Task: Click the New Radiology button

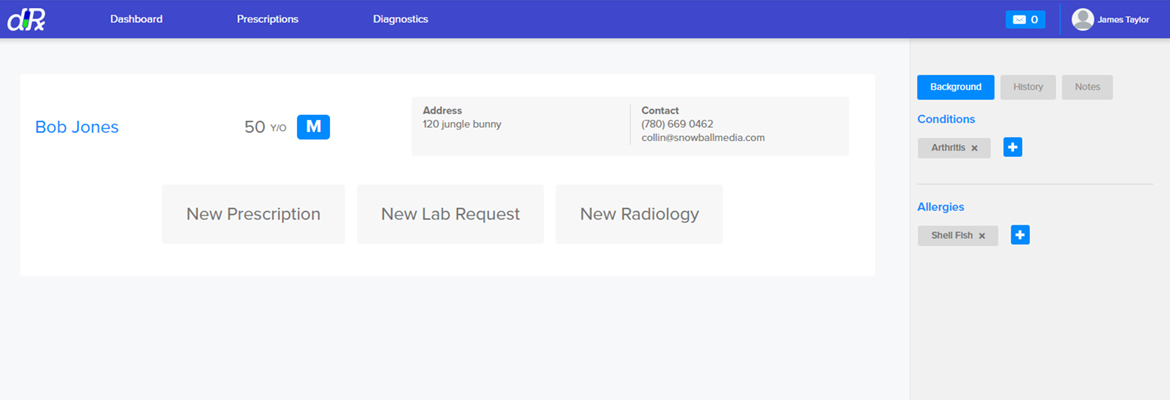Action: (x=639, y=214)
